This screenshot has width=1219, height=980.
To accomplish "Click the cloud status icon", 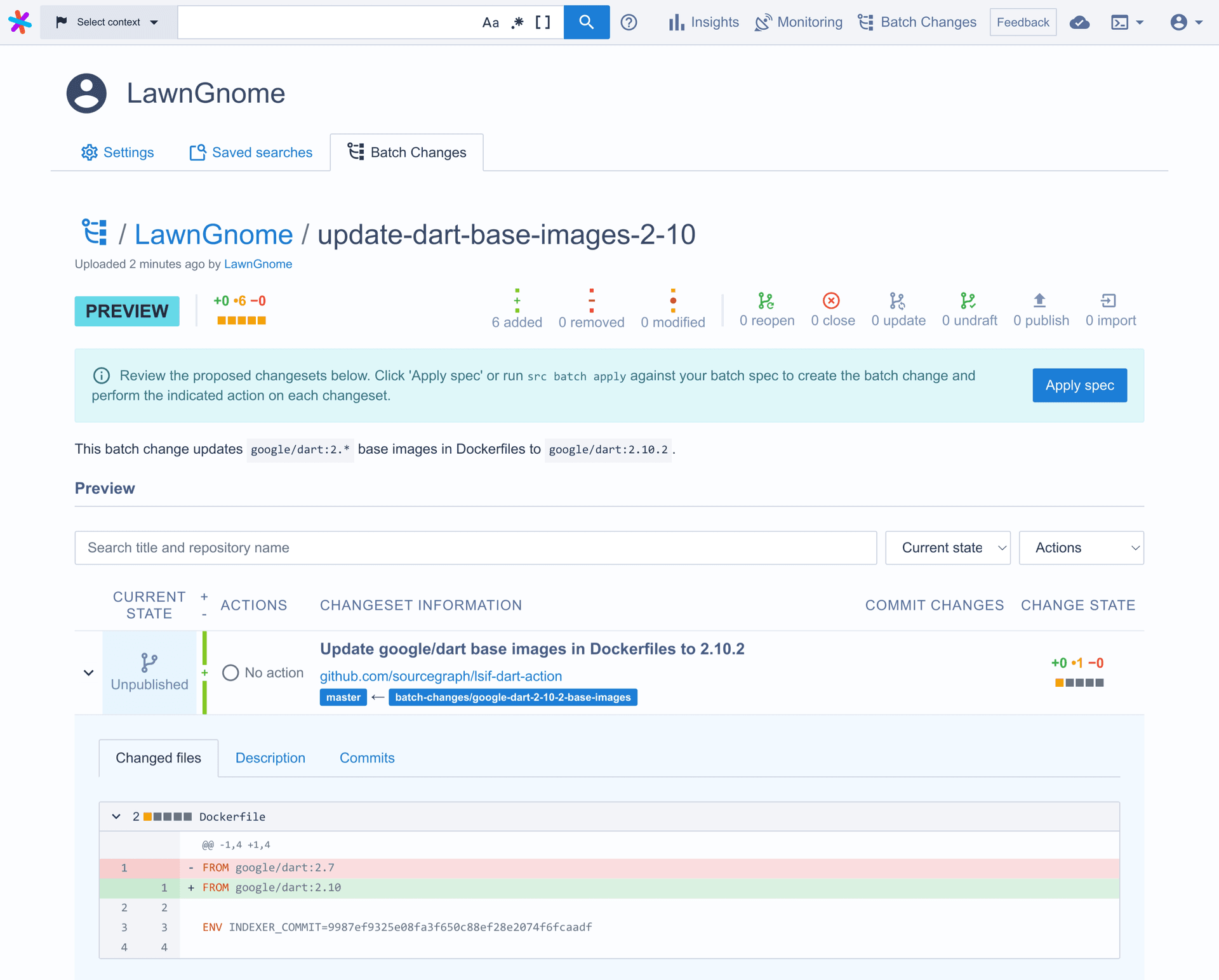I will pos(1079,23).
